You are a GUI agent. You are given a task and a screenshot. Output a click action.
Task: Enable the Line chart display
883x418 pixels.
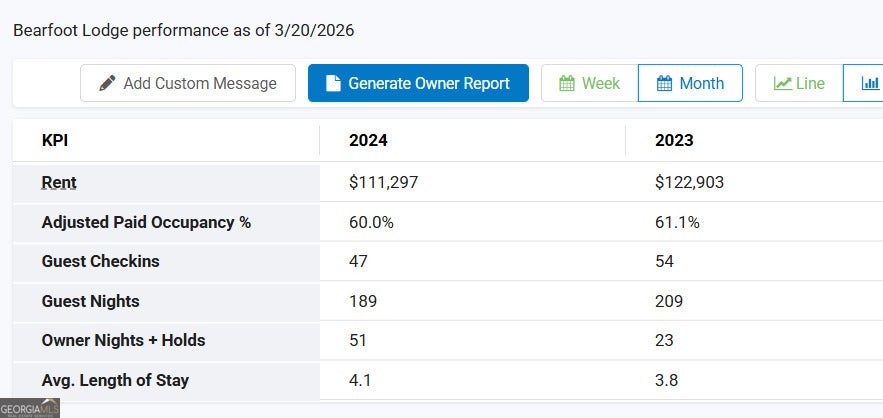[x=799, y=83]
